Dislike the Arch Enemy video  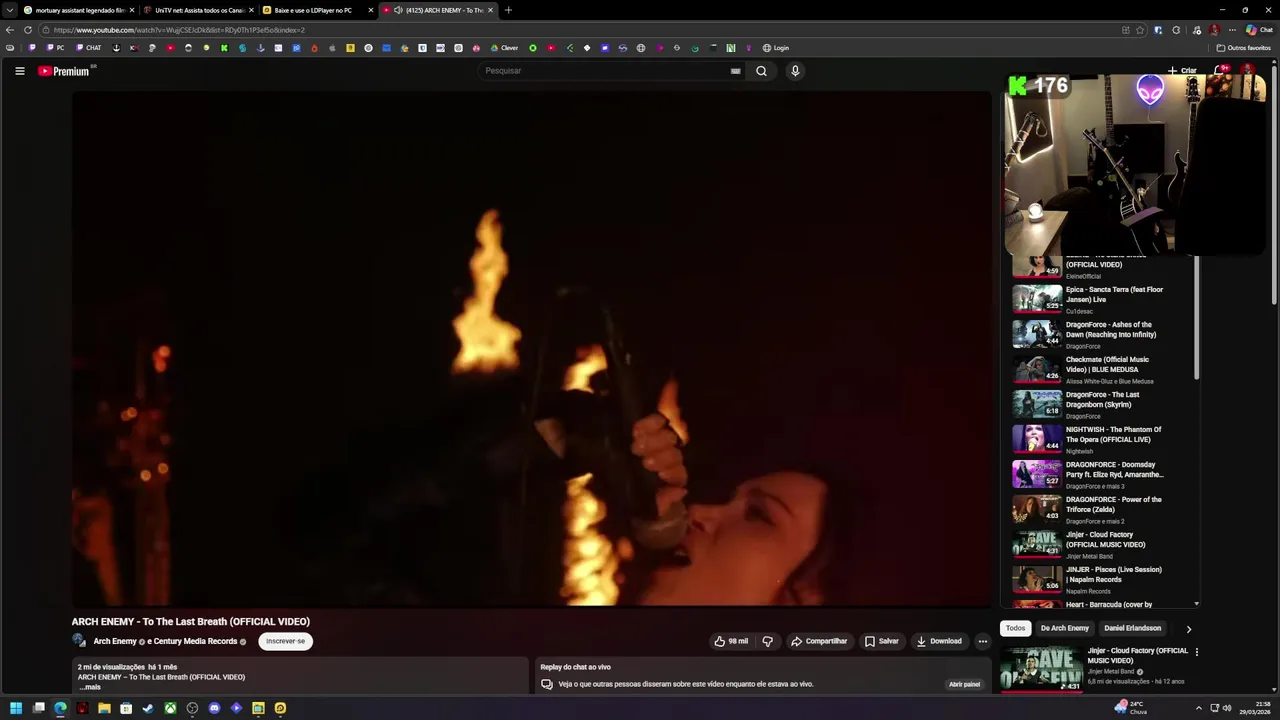coord(768,641)
